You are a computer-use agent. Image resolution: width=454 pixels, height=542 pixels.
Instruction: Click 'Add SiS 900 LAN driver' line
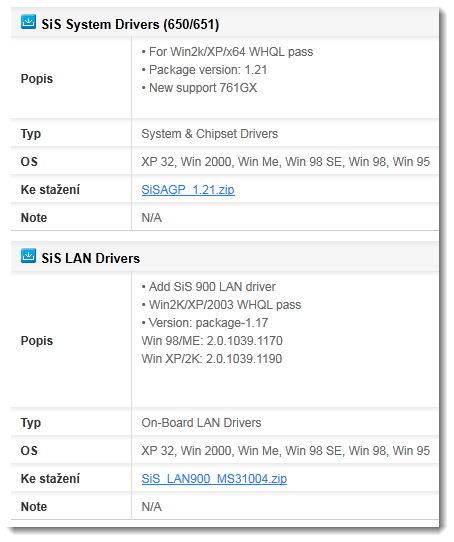pyautogui.click(x=209, y=287)
